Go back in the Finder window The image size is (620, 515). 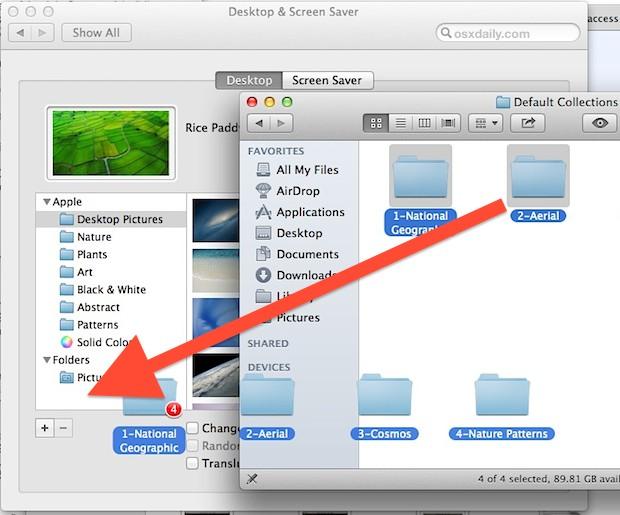coord(259,123)
